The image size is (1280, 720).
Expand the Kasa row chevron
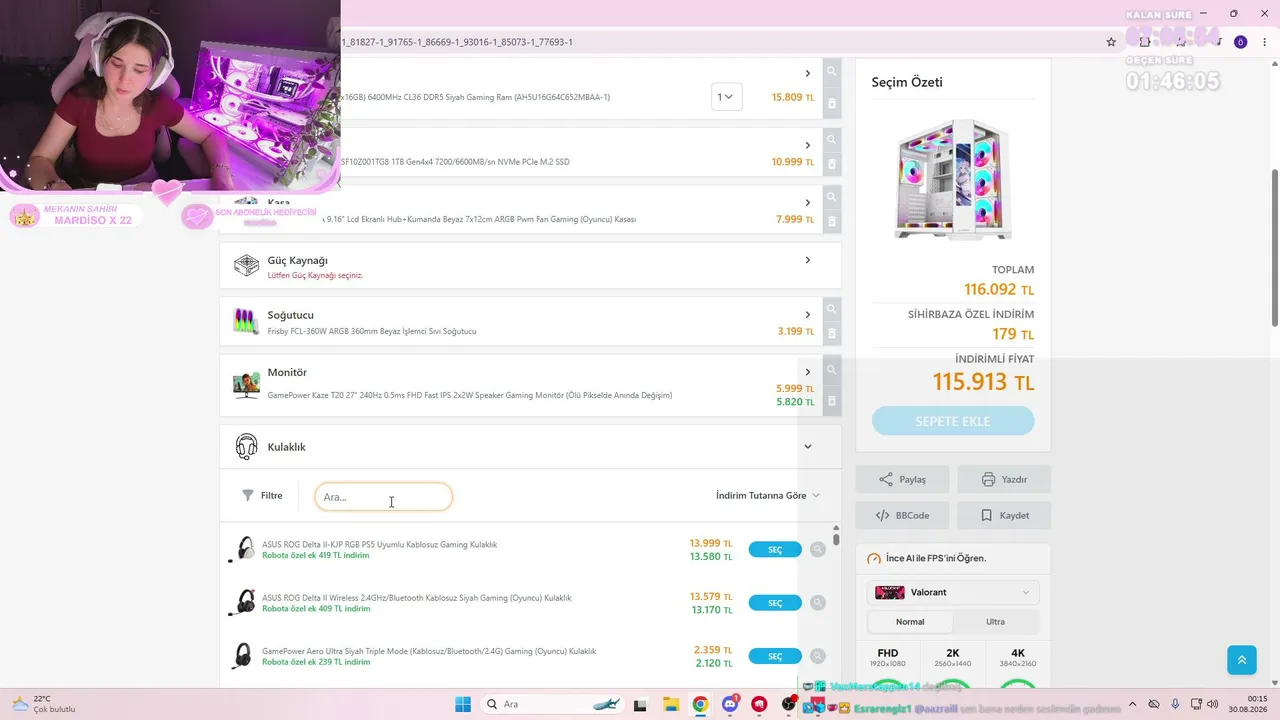808,202
